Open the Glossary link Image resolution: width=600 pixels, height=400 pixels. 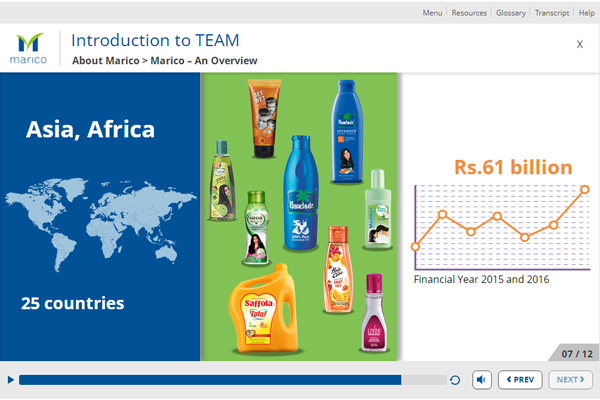click(x=513, y=13)
